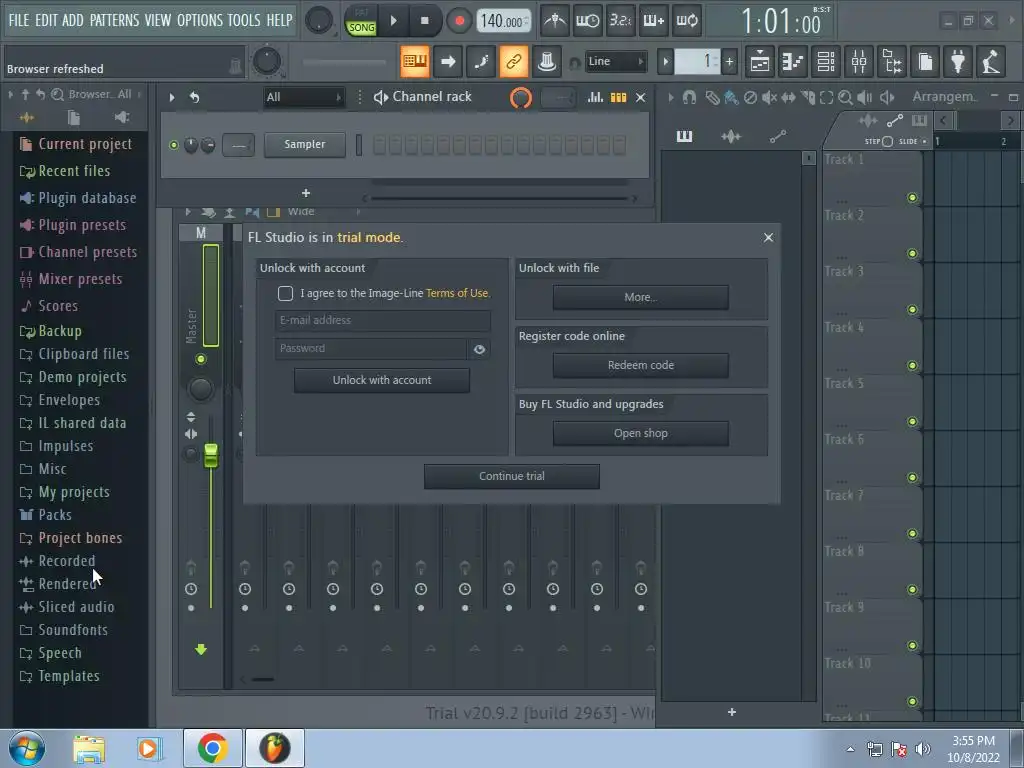Expand the Demo projects browser folder
The width and height of the screenshot is (1024, 768).
[74, 377]
